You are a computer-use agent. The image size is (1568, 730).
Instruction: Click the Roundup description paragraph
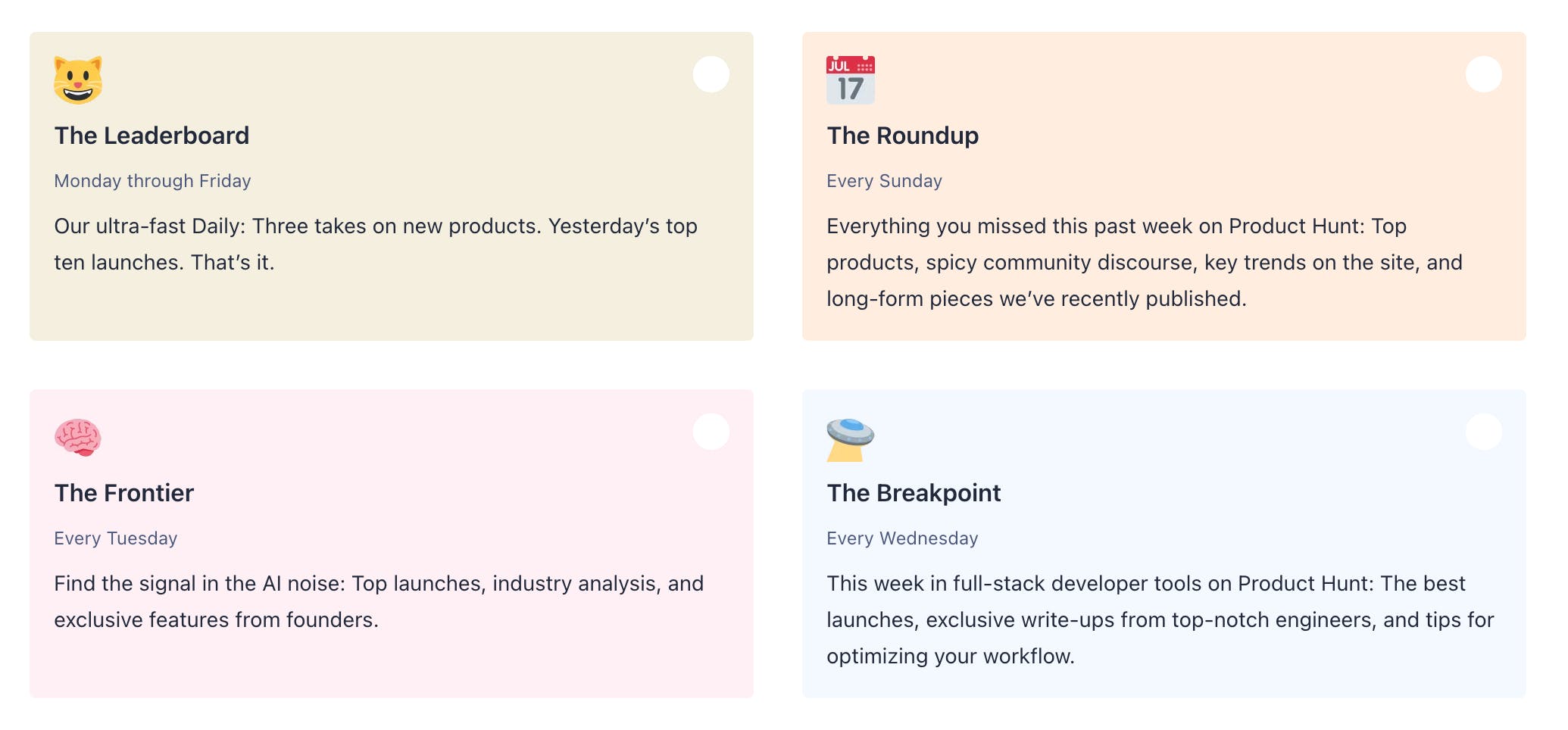[1144, 262]
